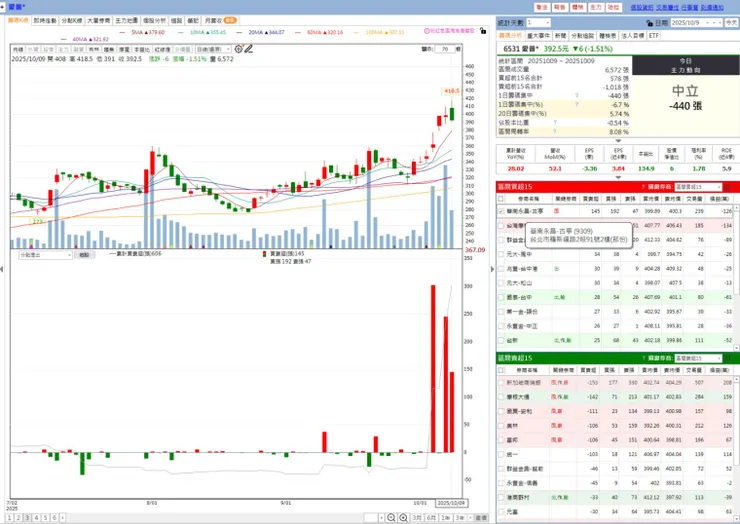Collapse the right panel with the splitter arrow
This screenshot has width=740, height=524.
(492, 269)
